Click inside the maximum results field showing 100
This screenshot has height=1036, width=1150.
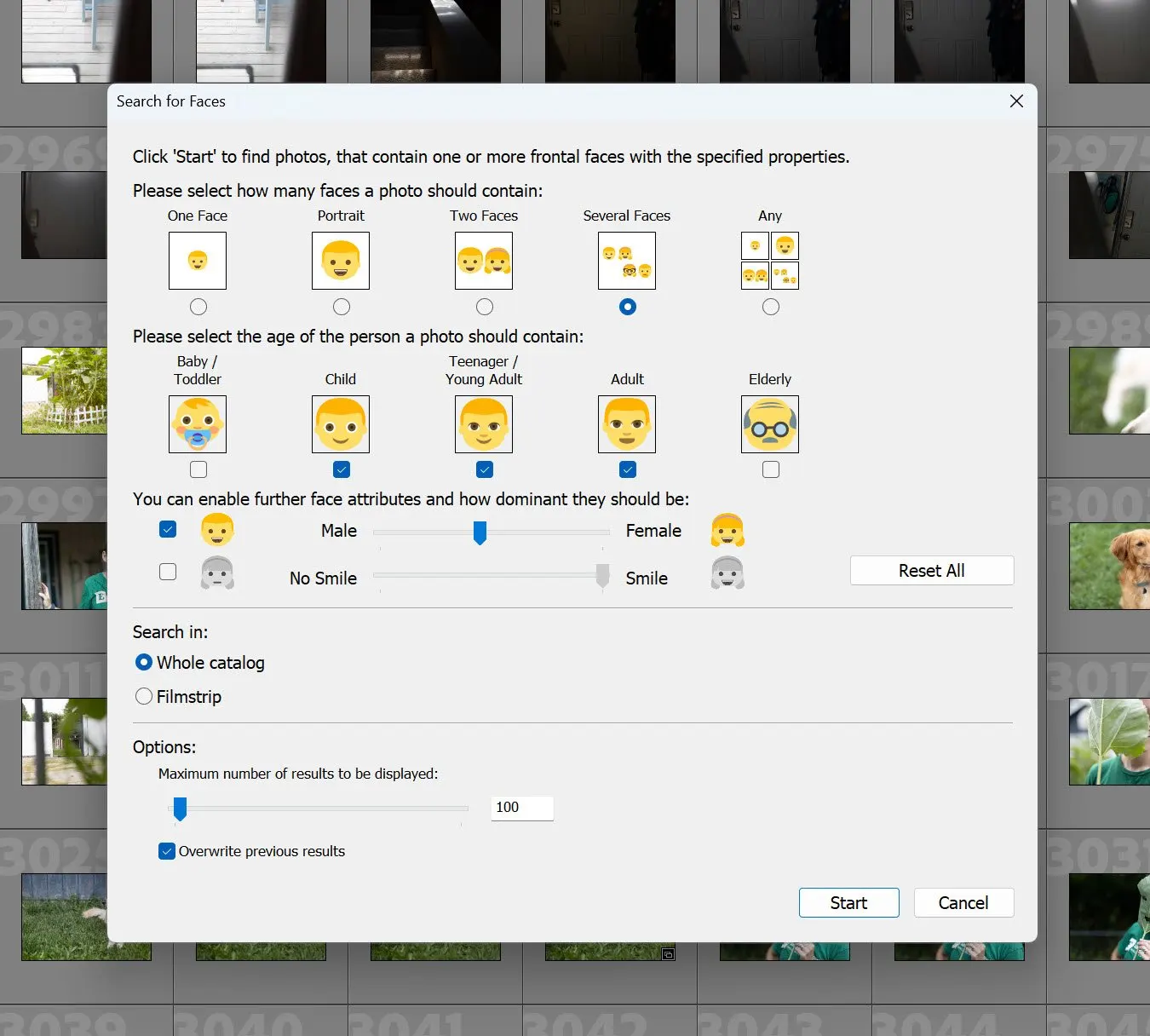pyautogui.click(x=520, y=808)
